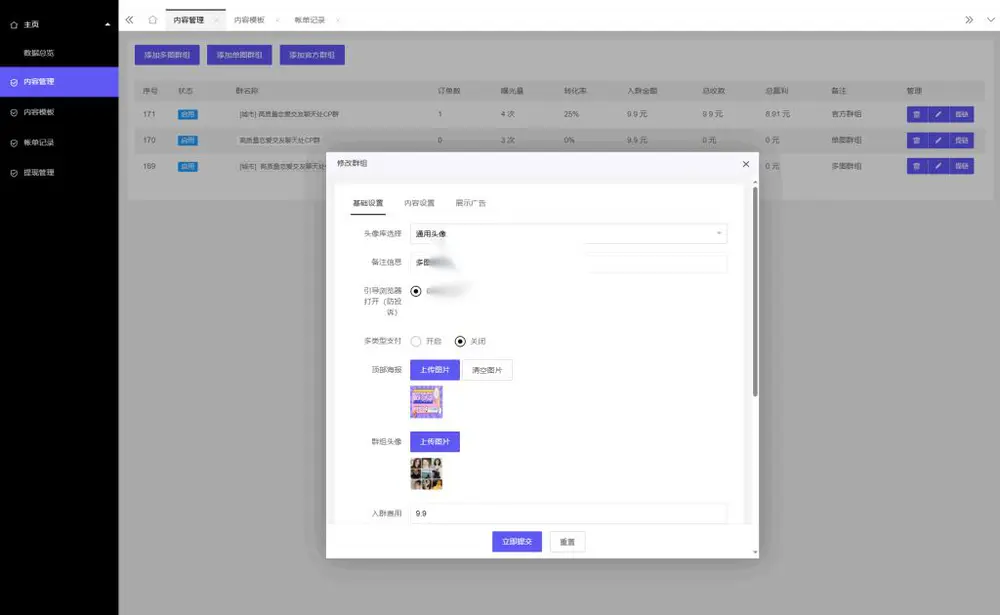
Task: Select the 展示广告 dialog tab
Action: tap(471, 203)
